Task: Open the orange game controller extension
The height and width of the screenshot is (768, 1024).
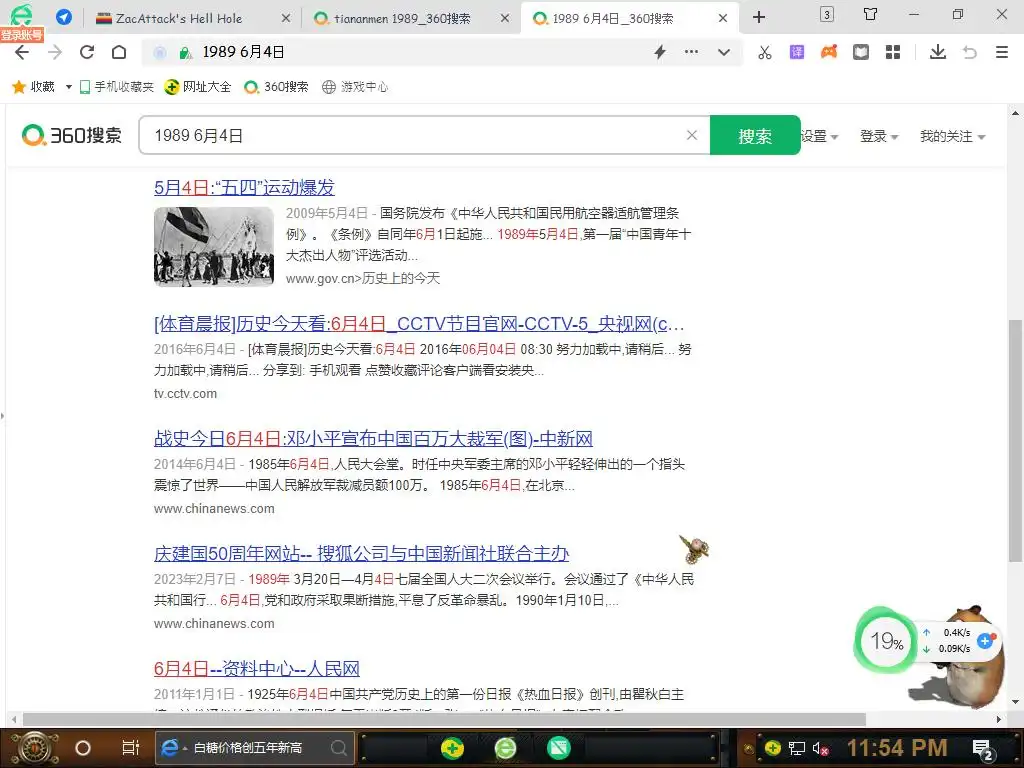Action: pos(829,52)
